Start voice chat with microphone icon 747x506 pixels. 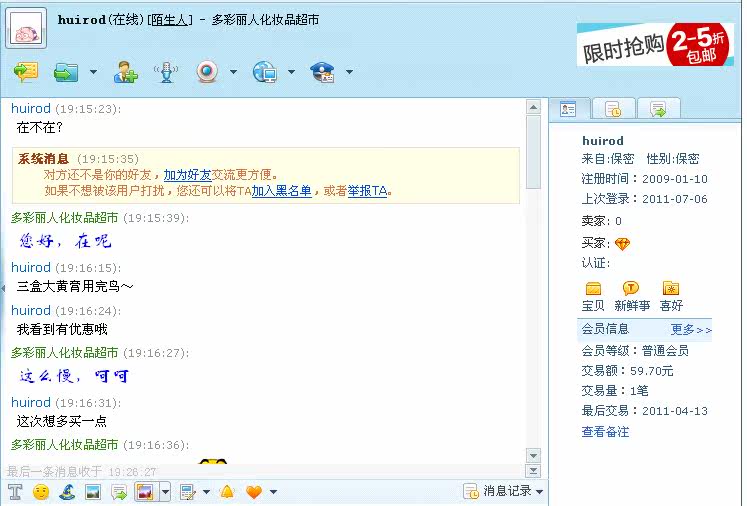point(166,72)
